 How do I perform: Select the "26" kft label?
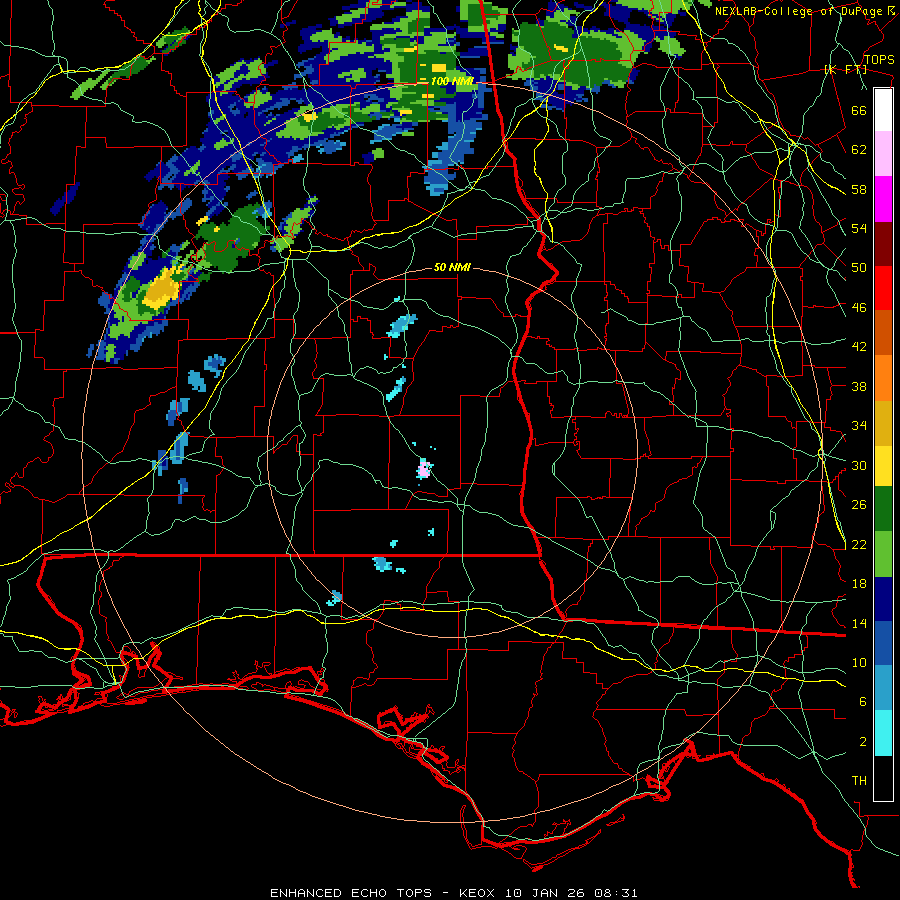pos(859,505)
